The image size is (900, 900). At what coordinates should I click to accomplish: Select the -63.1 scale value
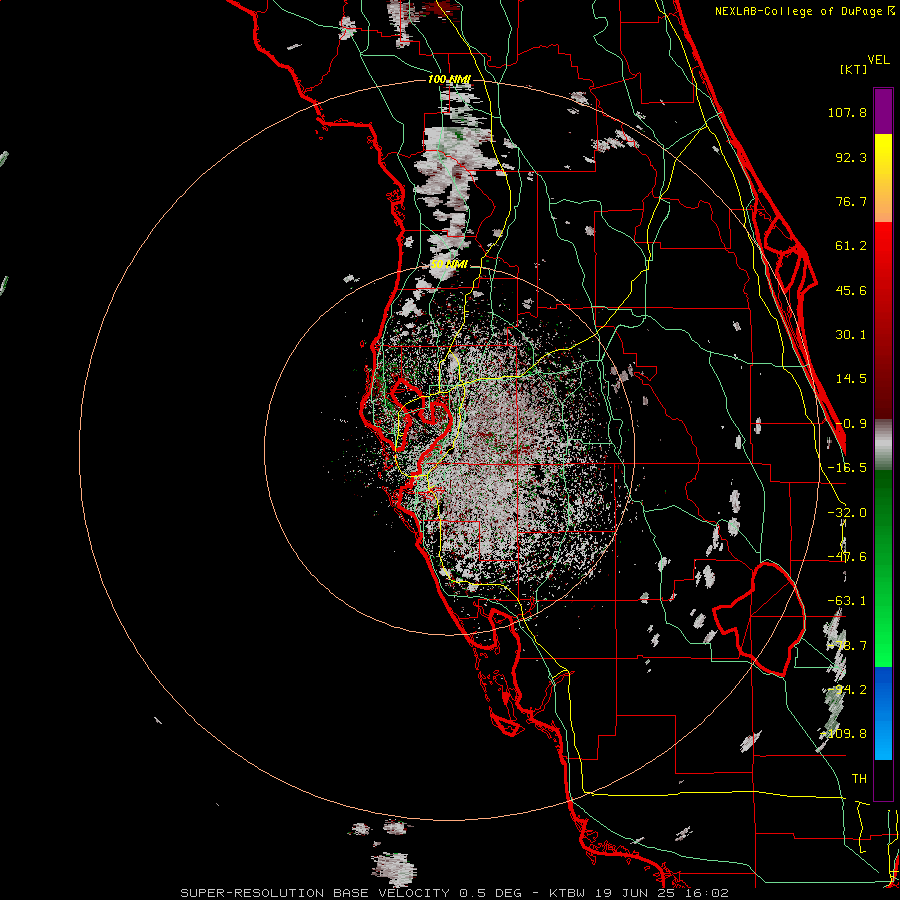847,601
